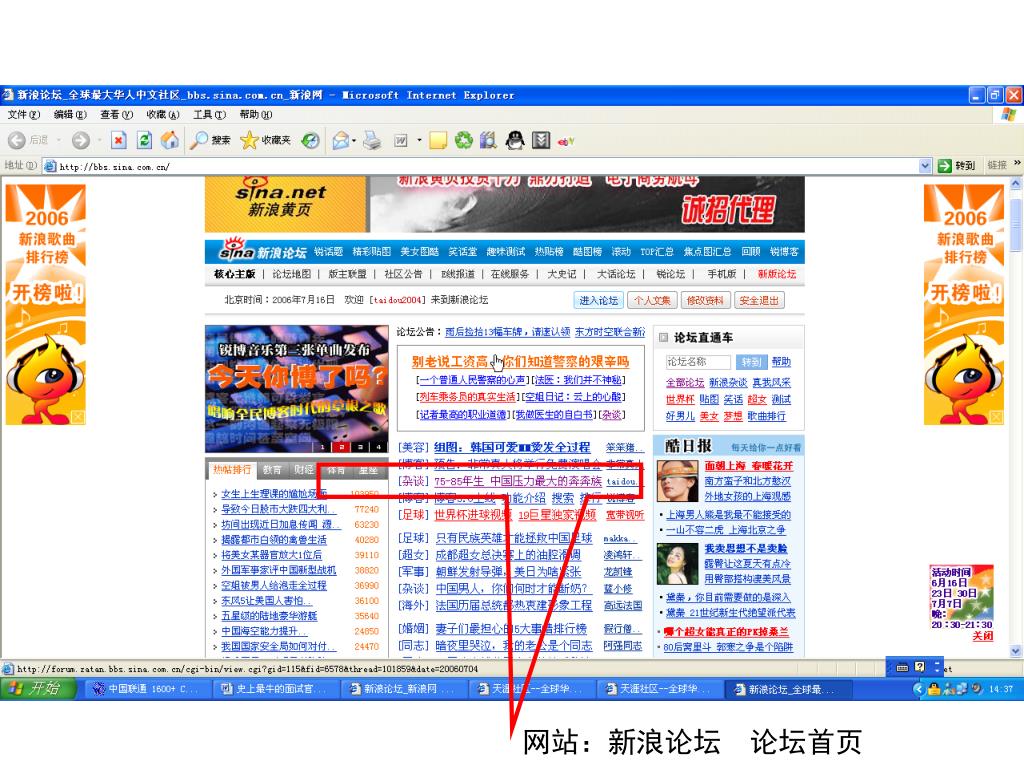The height and width of the screenshot is (768, 1024).
Task: Close the activity popup via 关闭 link
Action: click(983, 635)
